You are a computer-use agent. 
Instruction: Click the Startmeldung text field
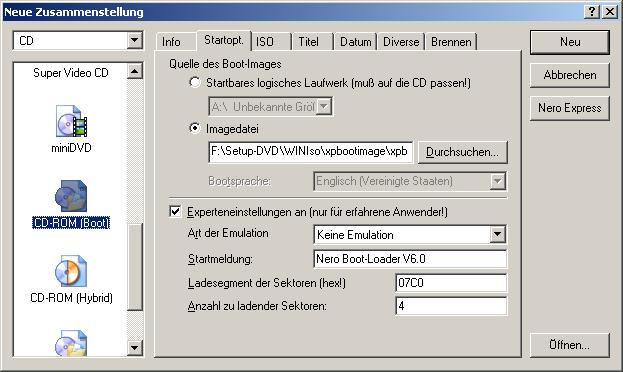point(410,259)
